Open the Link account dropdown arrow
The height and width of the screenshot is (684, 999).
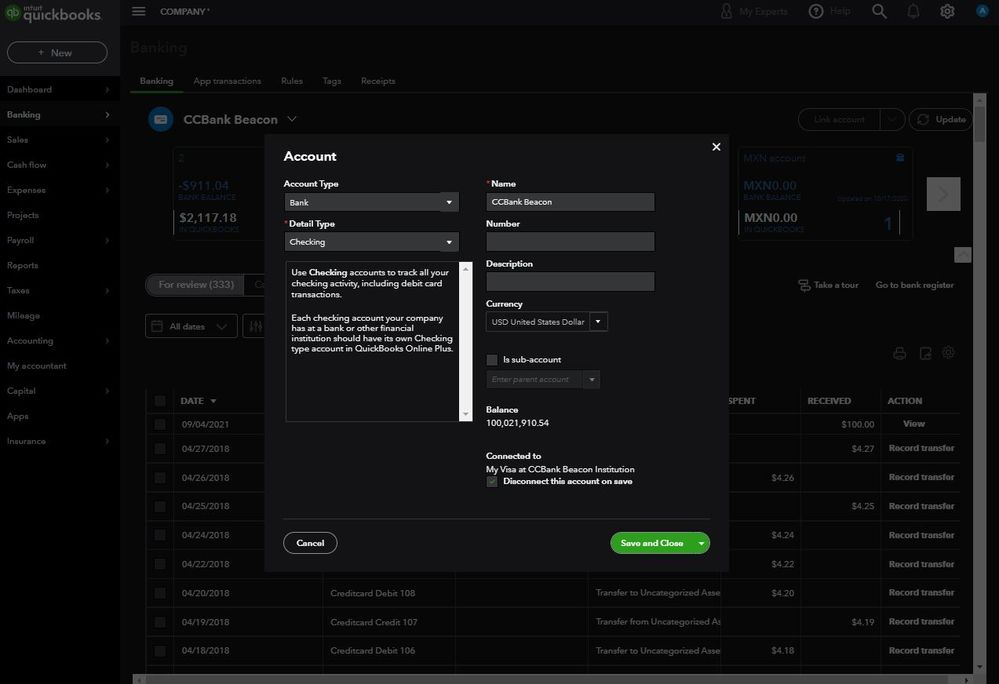pos(892,119)
